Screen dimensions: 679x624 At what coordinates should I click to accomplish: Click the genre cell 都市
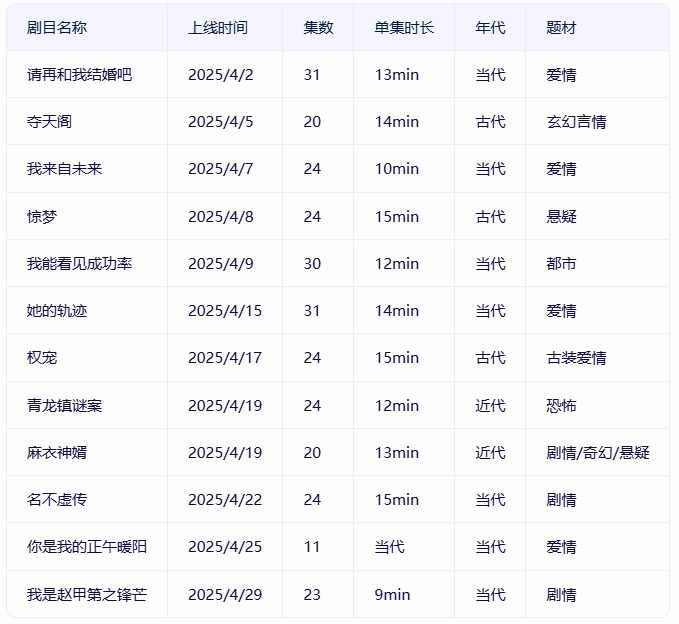(x=561, y=263)
